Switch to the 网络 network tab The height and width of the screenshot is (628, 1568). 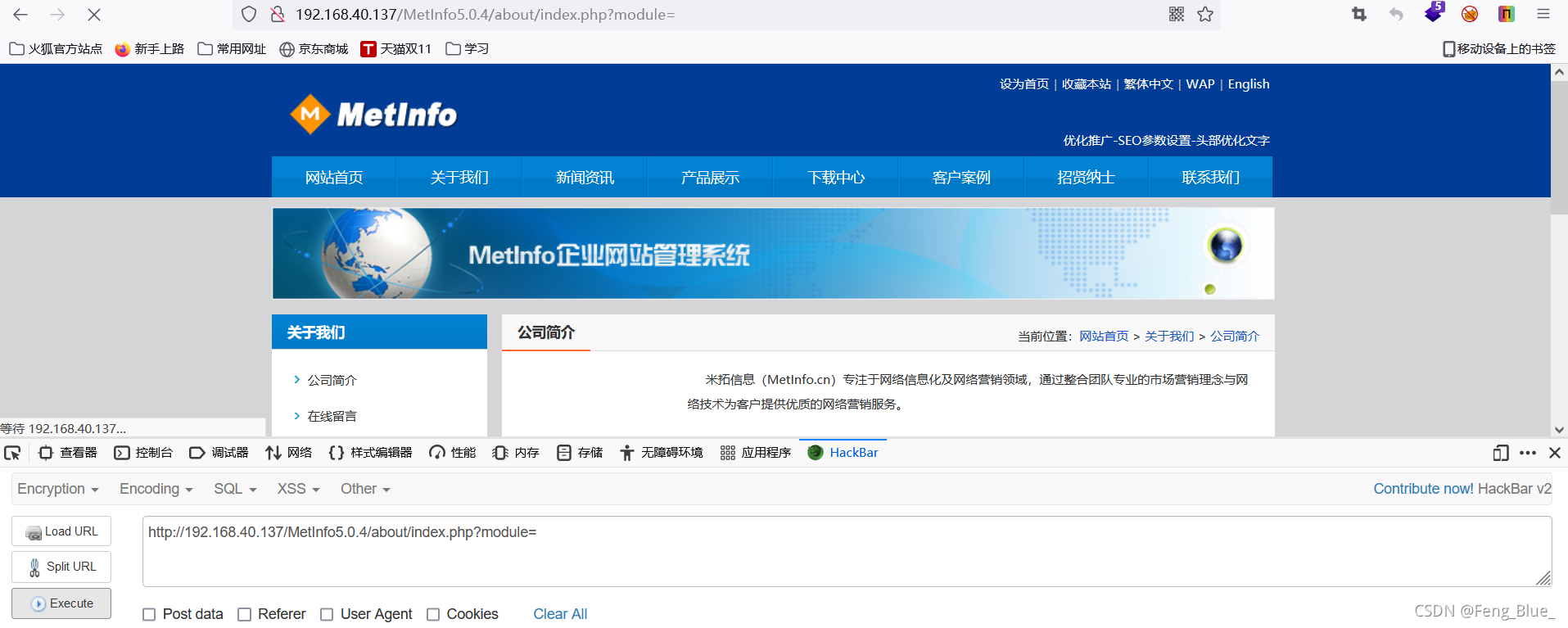pyautogui.click(x=289, y=453)
